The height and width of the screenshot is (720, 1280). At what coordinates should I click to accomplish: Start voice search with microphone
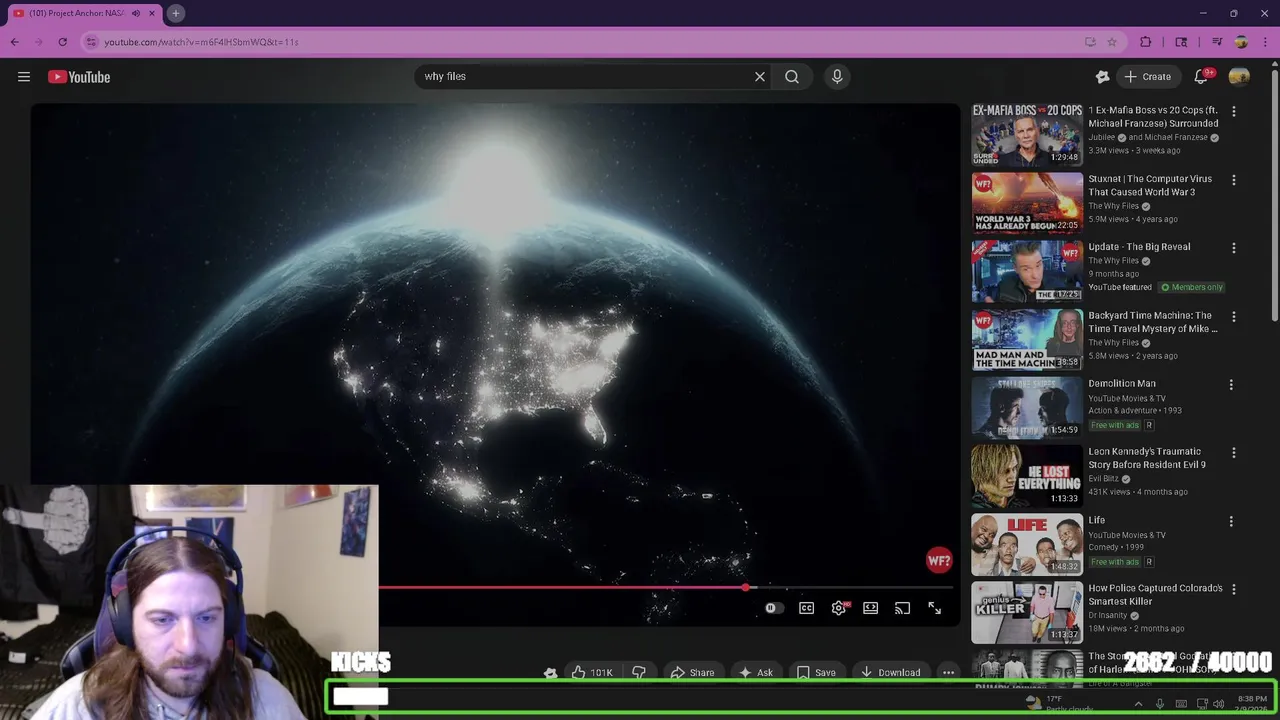(837, 77)
